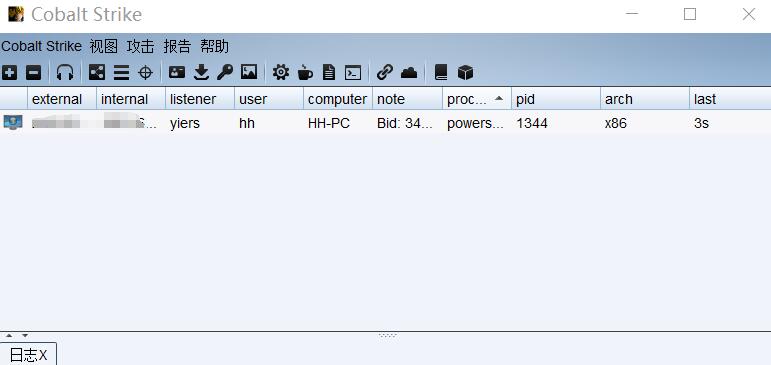Click the chain link host file icon
This screenshot has width=771, height=365.
(385, 73)
